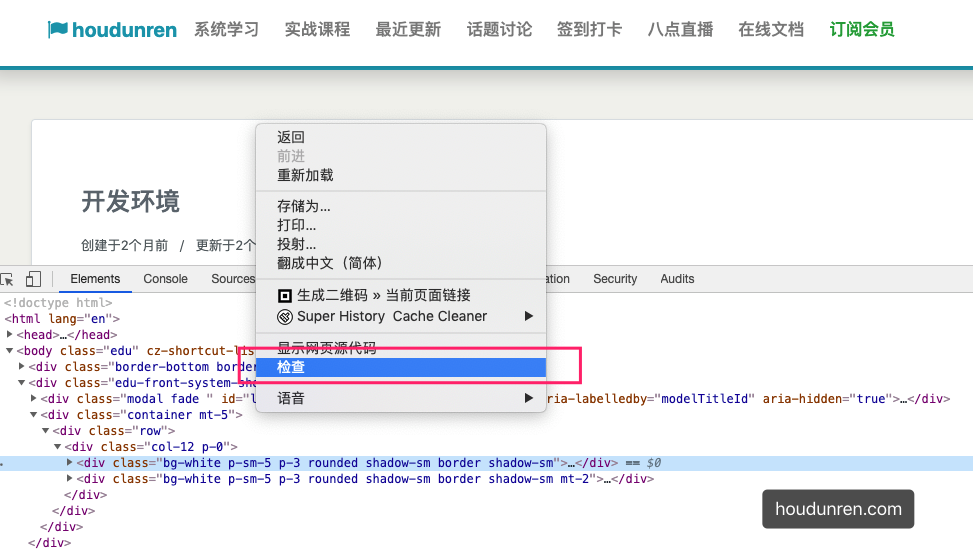The image size is (973, 553).
Task: Open the 语音 submenu arrow
Action: click(529, 398)
